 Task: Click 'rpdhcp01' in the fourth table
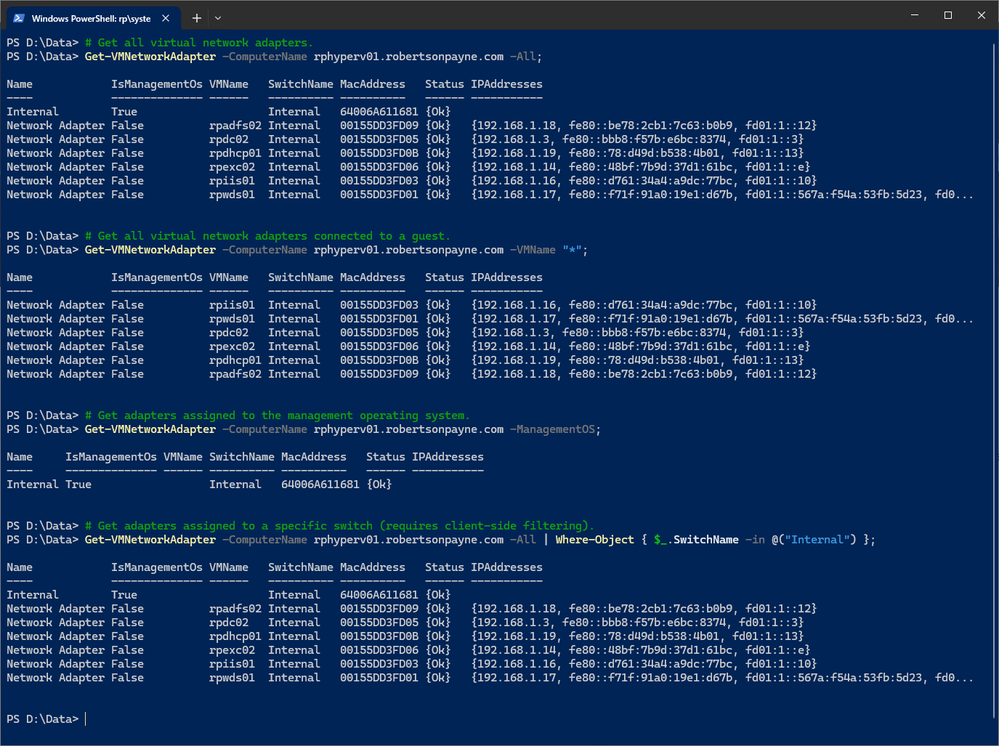[x=235, y=636]
